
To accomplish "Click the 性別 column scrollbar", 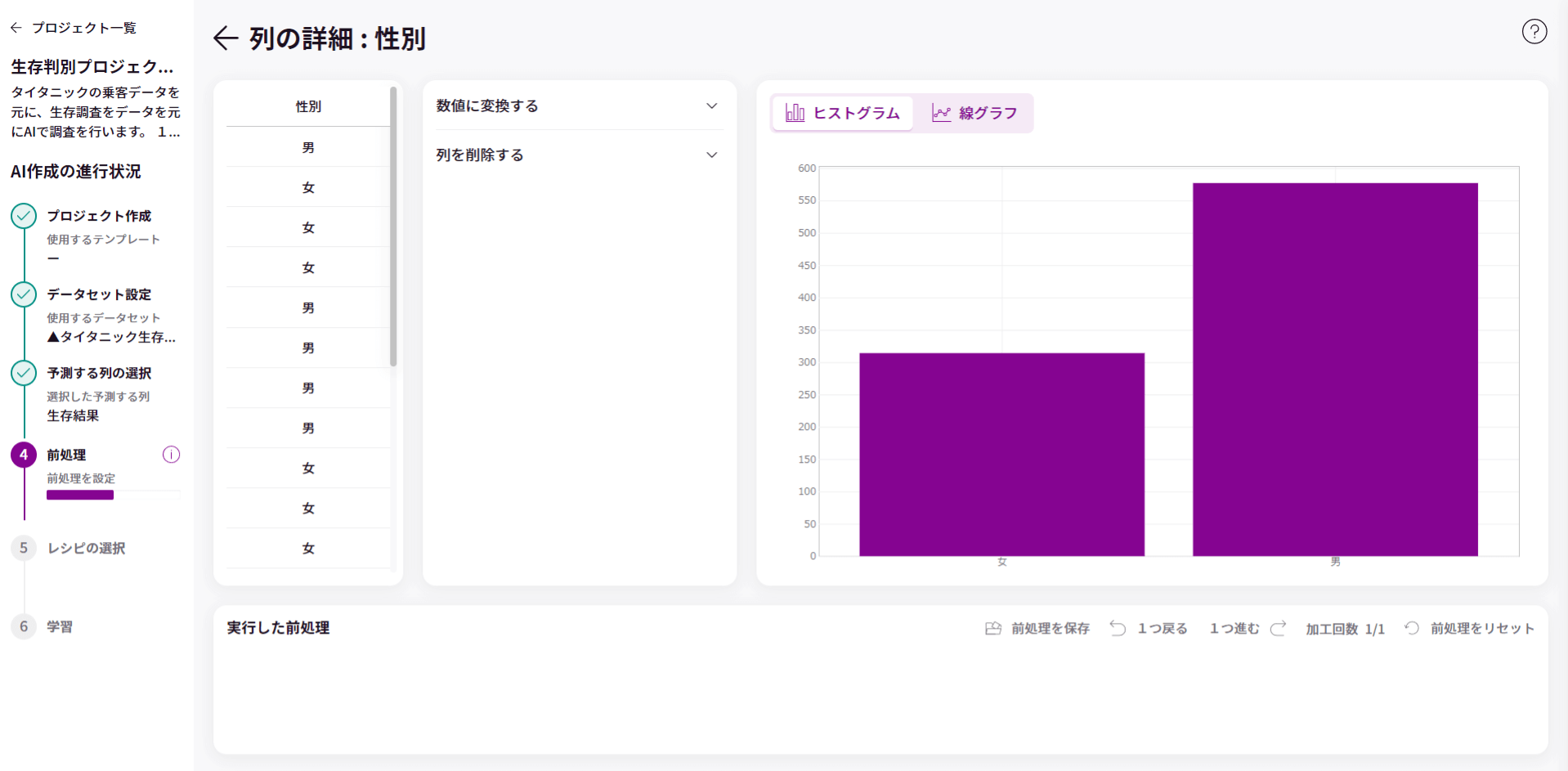I will 393,226.
